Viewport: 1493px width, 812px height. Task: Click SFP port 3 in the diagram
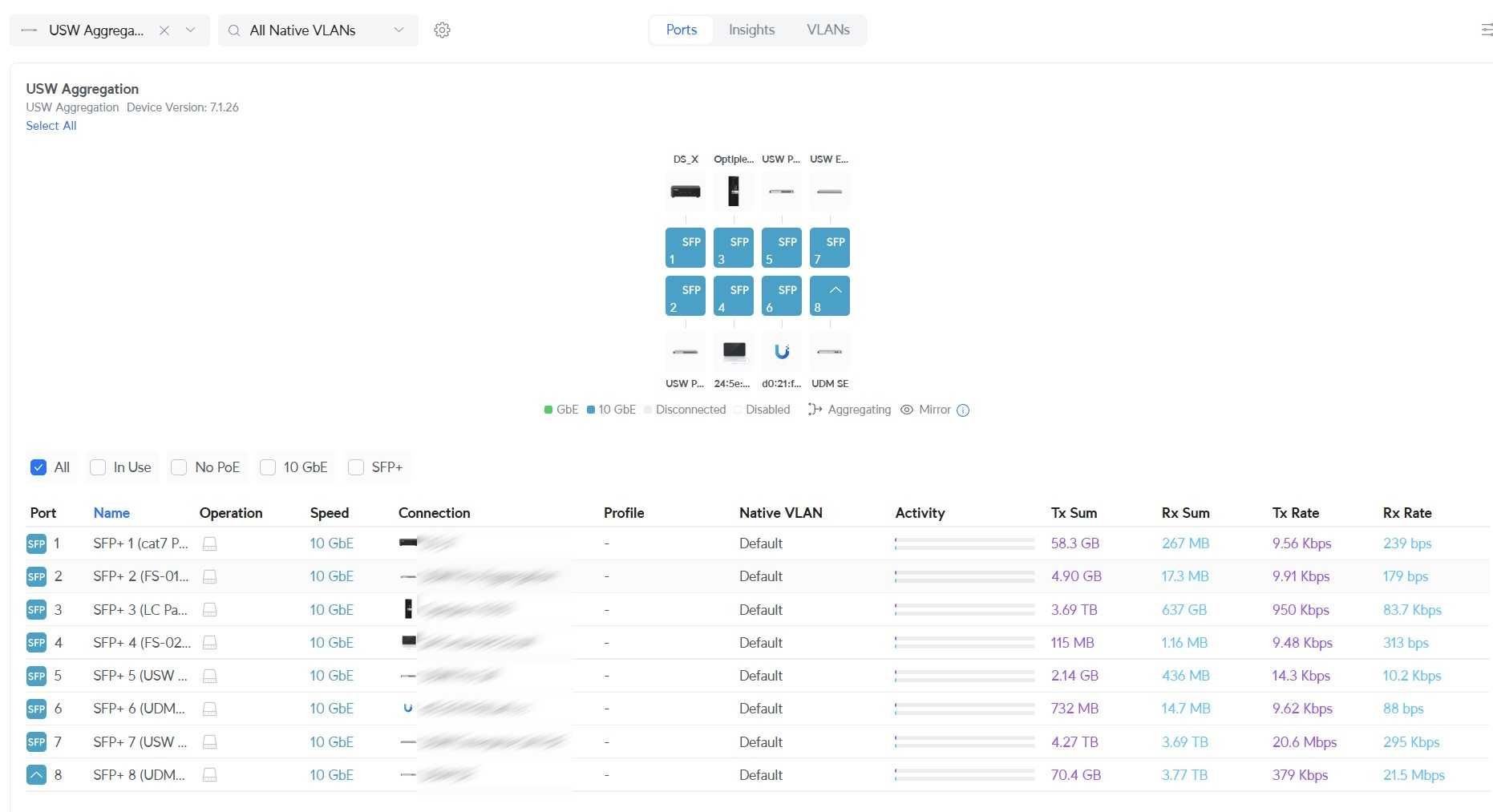pyautogui.click(x=733, y=248)
